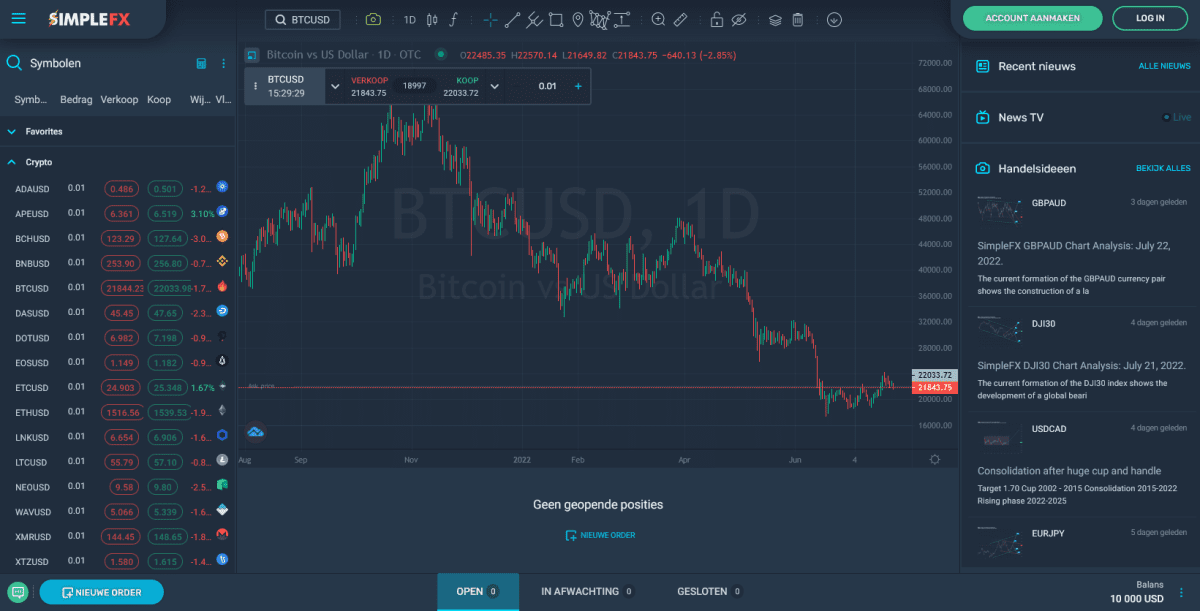The height and width of the screenshot is (611, 1200).
Task: Switch to the GESLOTEN tab
Action: pyautogui.click(x=708, y=592)
